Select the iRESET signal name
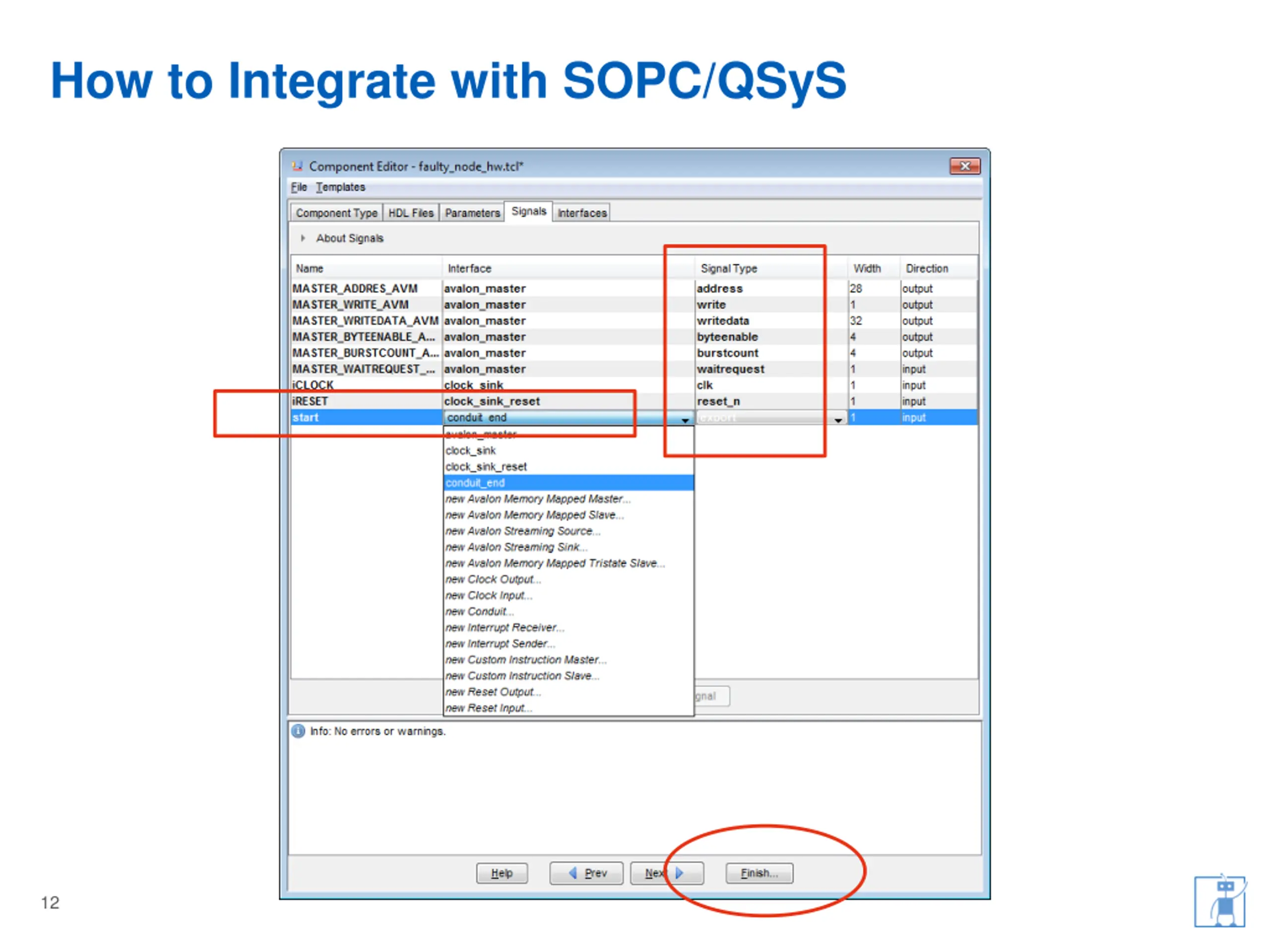Screen dimensions: 1270x952 pos(310,401)
